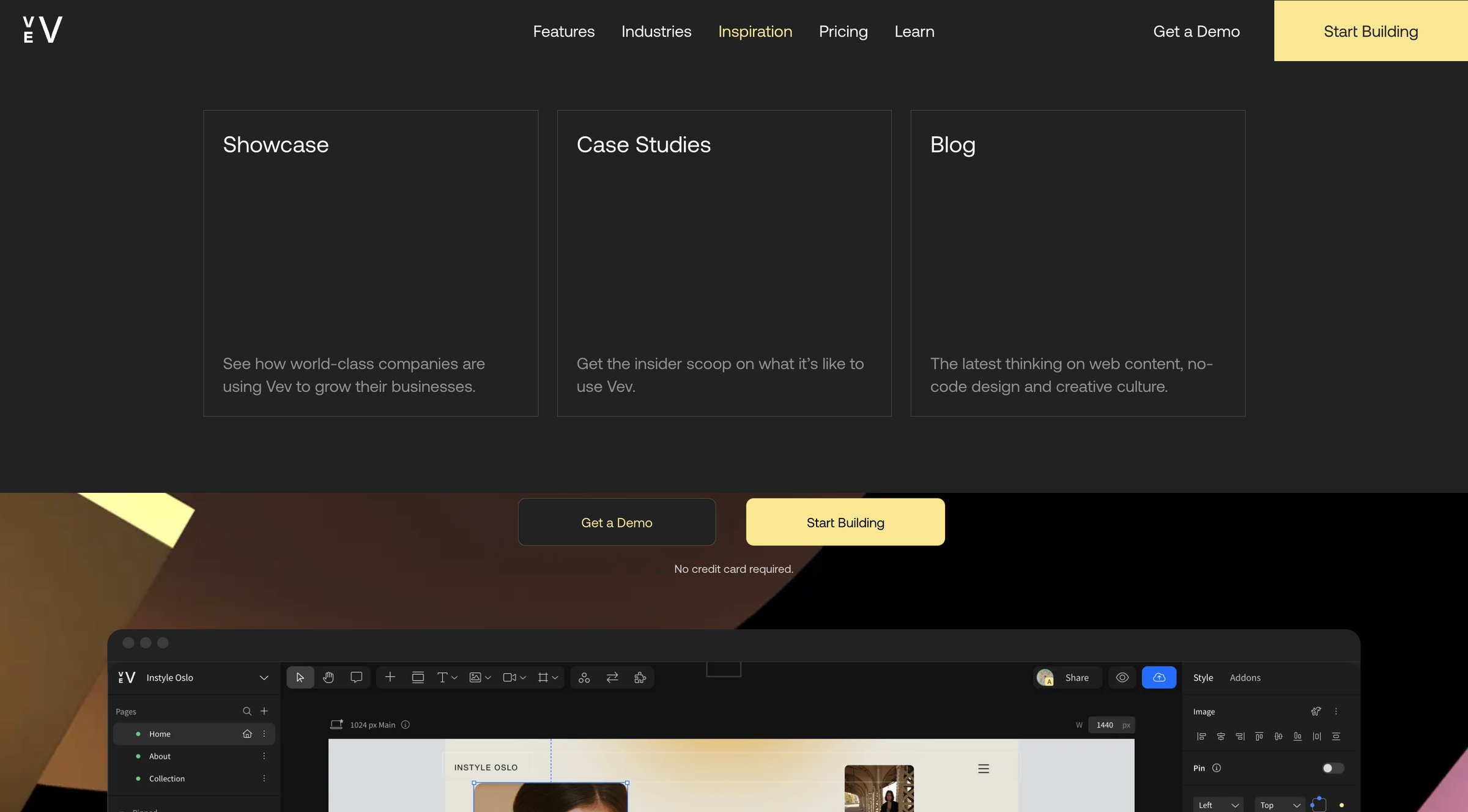1468x812 pixels.
Task: Search pages with the magnifier icon
Action: 247,711
